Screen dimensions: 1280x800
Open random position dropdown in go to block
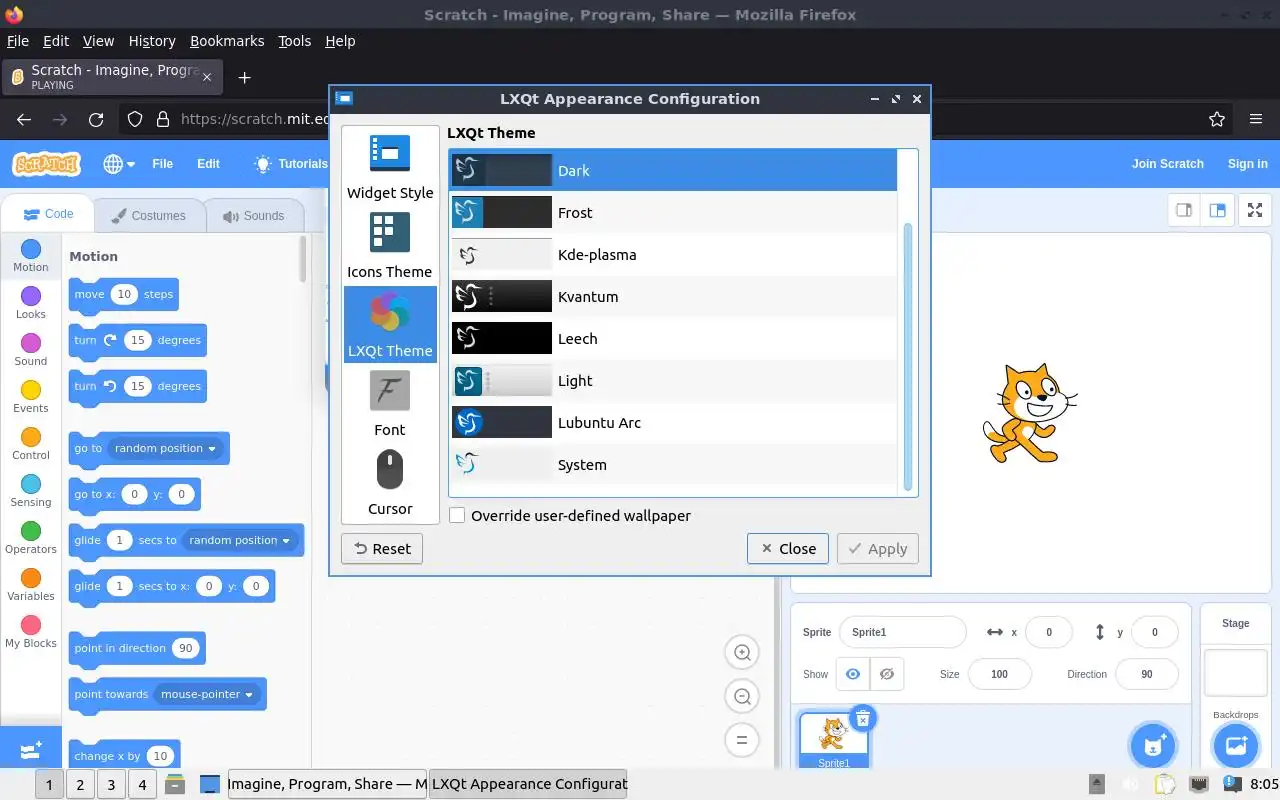166,448
